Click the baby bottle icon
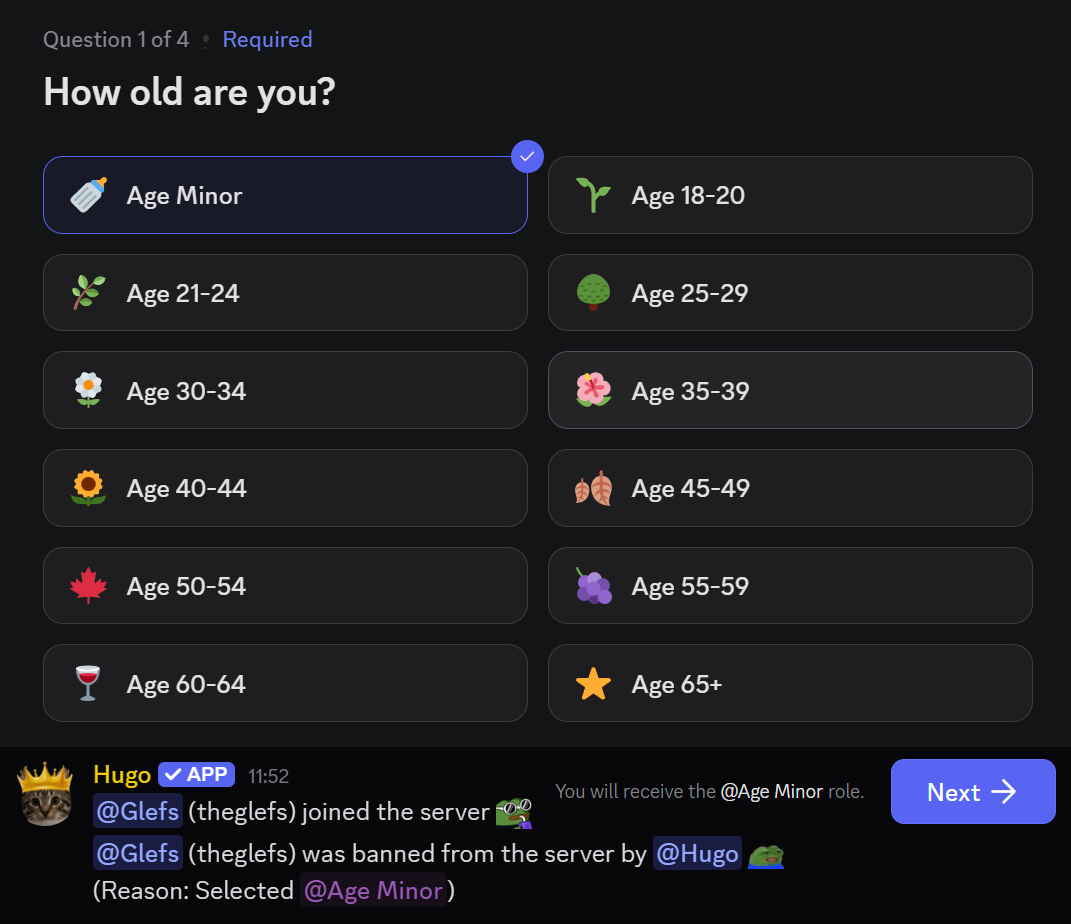Screen dimensions: 1071x924 click(89, 195)
